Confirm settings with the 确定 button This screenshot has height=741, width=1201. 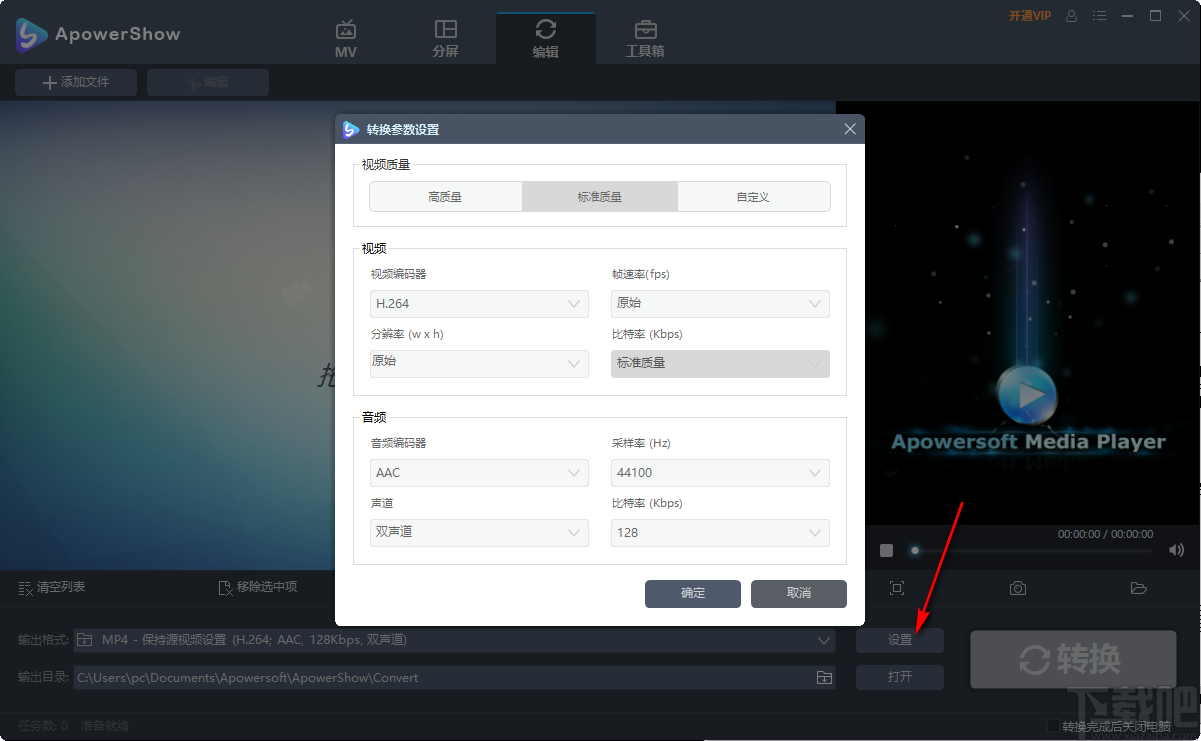(692, 594)
